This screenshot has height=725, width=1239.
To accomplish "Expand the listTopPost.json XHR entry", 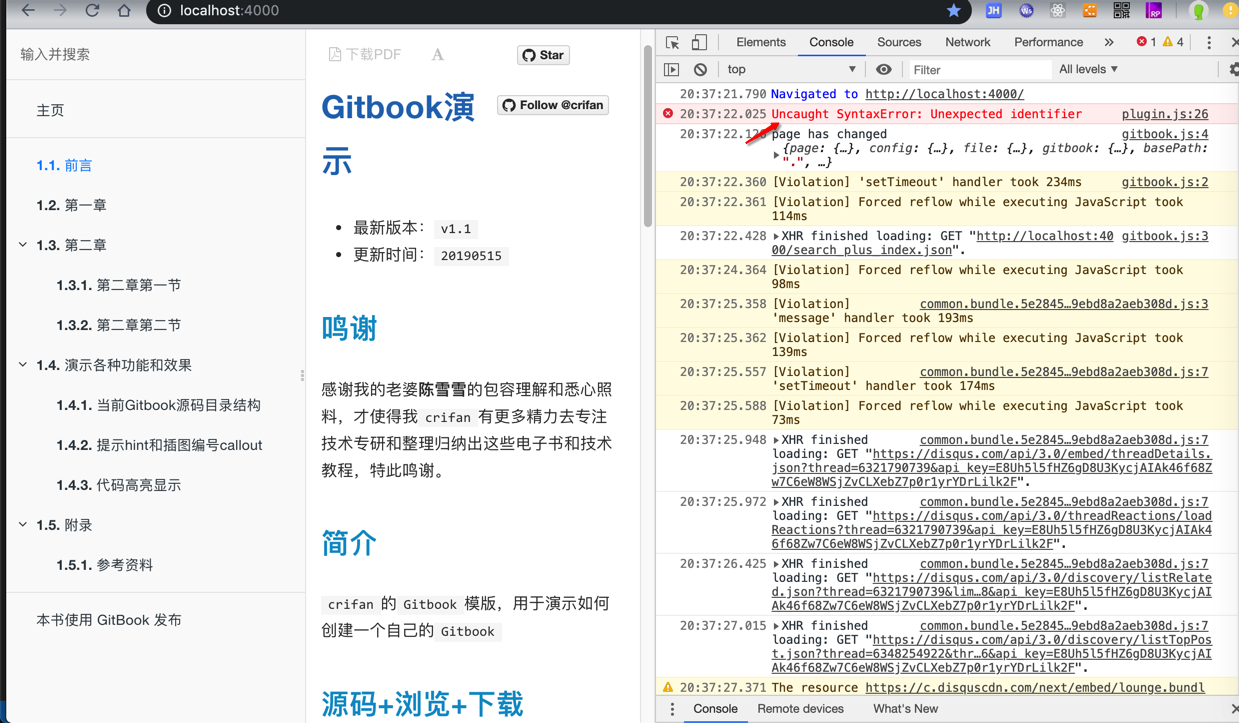I will [776, 626].
